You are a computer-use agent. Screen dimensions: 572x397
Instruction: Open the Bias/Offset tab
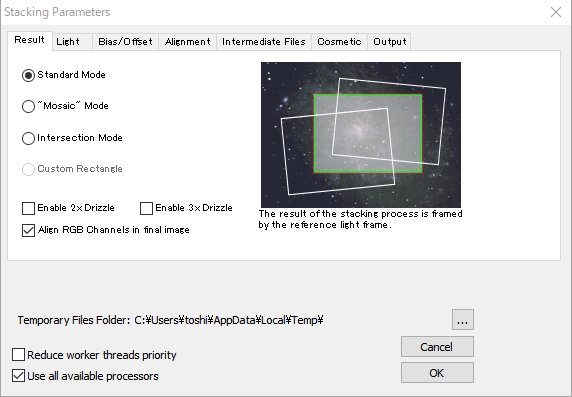(125, 42)
